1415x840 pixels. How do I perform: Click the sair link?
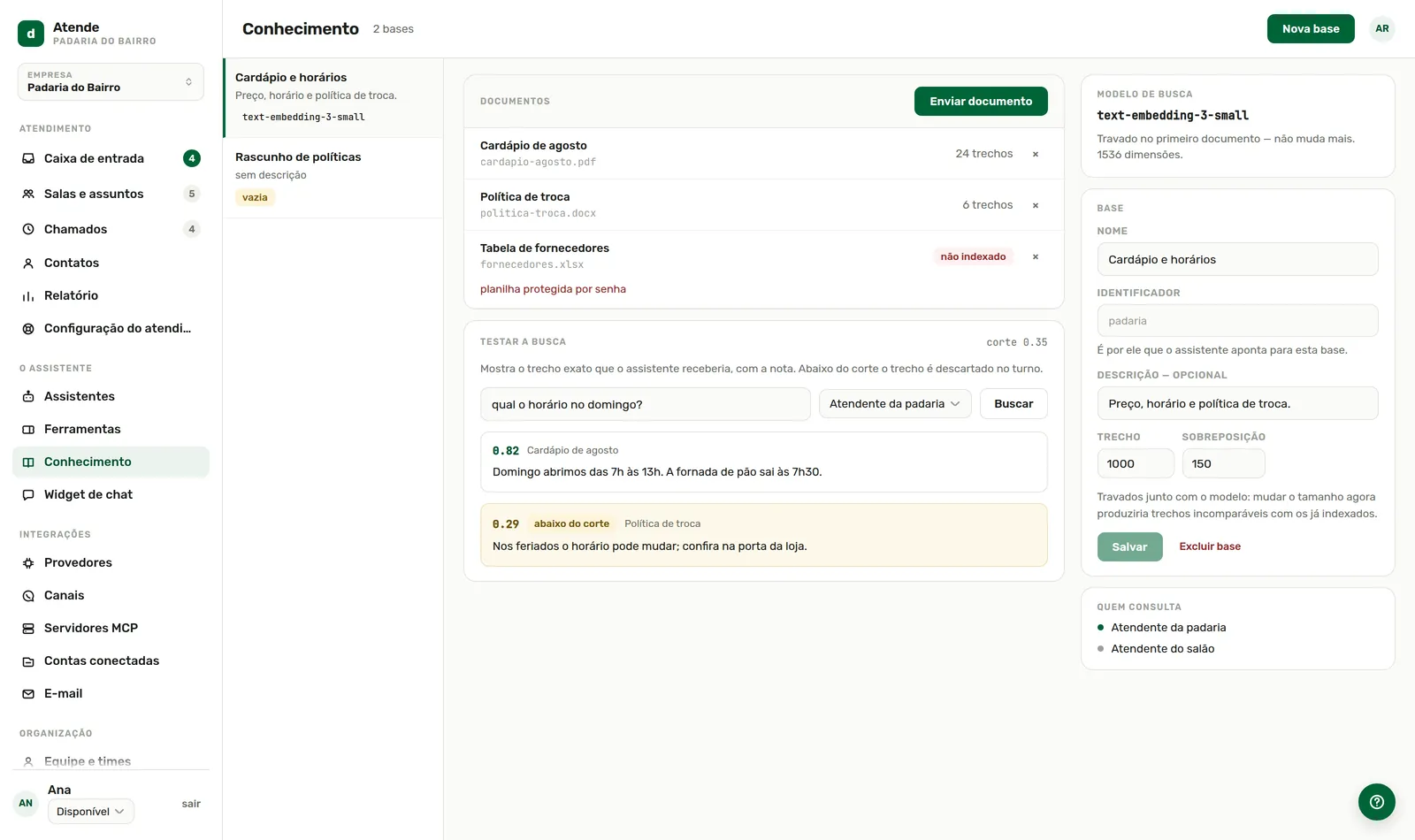(191, 804)
